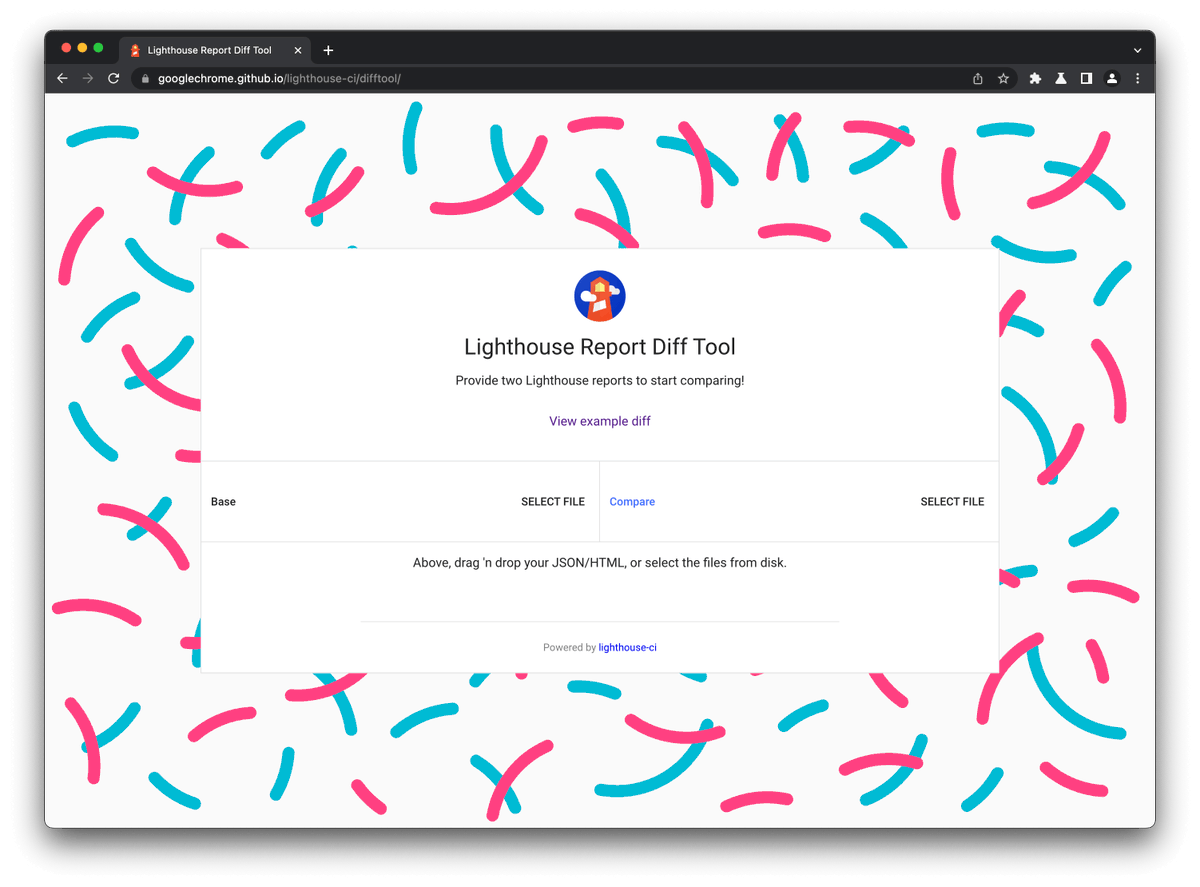This screenshot has width=1200, height=887.
Task: Open the profile avatar icon
Action: pyautogui.click(x=1112, y=79)
